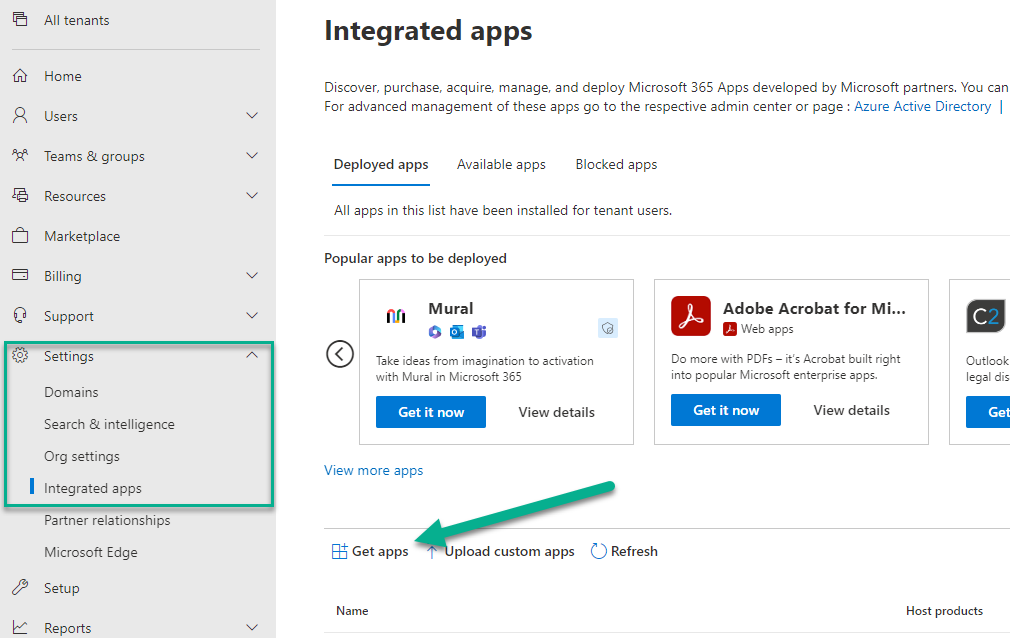
Task: Click Get it now for Mural
Action: [x=431, y=412]
